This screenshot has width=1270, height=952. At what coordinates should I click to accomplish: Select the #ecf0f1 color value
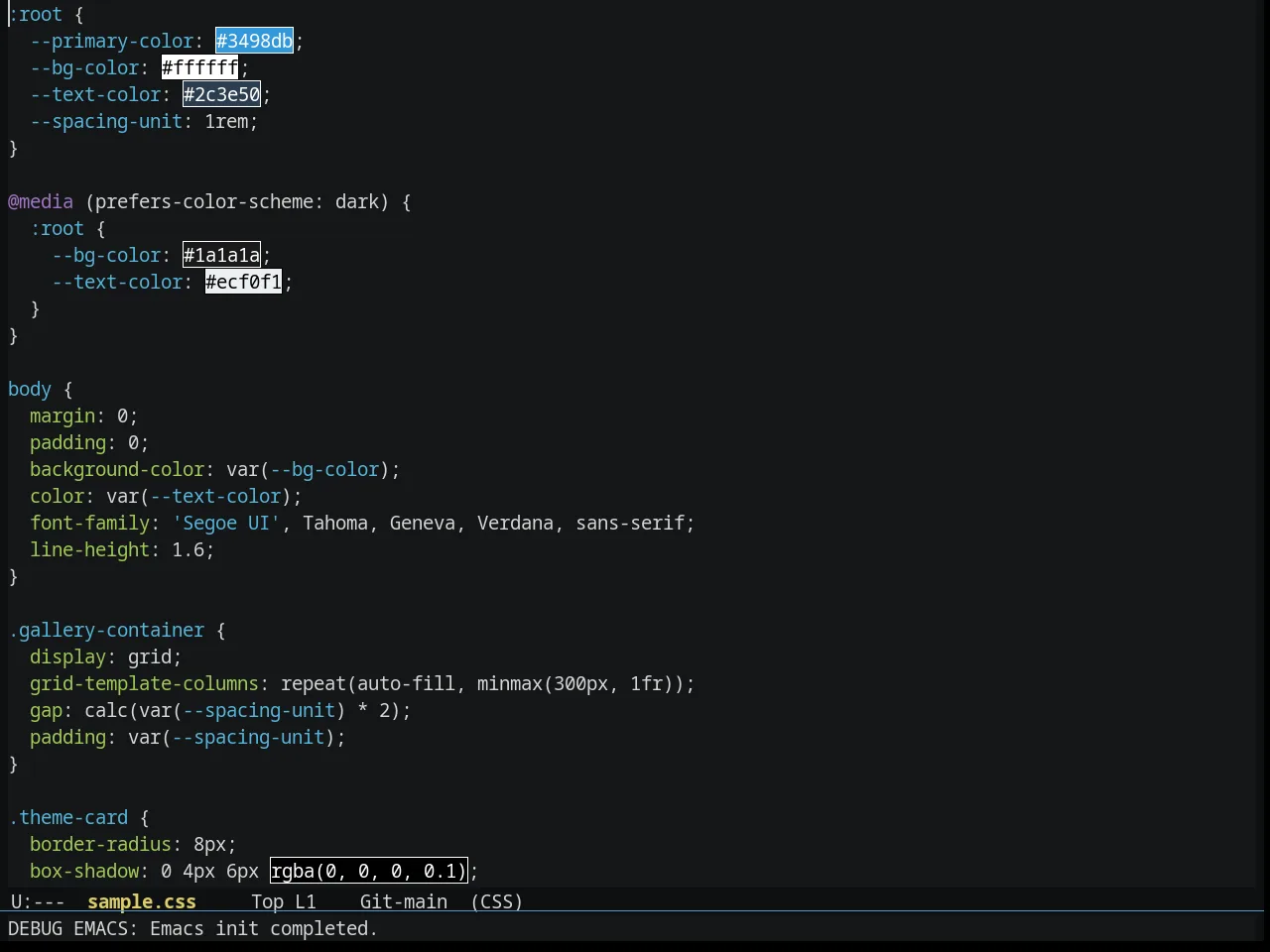coord(244,282)
